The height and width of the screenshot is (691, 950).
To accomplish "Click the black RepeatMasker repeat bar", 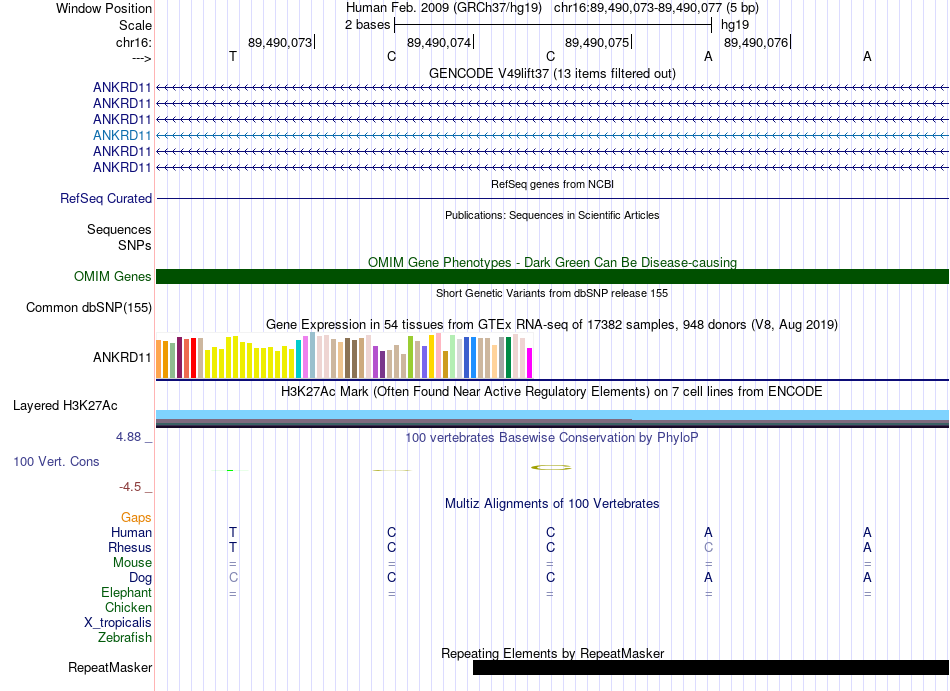I will click(x=711, y=667).
